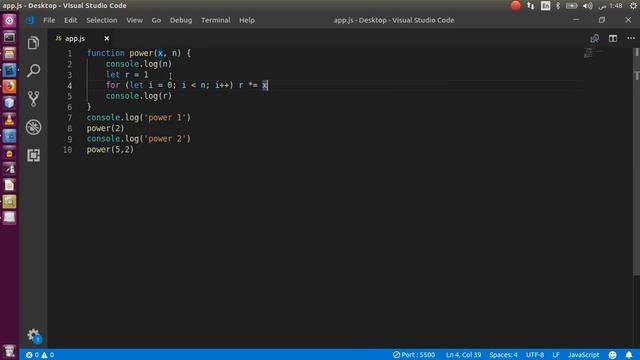
Task: Open the battery indicator menu
Action: point(571,6)
